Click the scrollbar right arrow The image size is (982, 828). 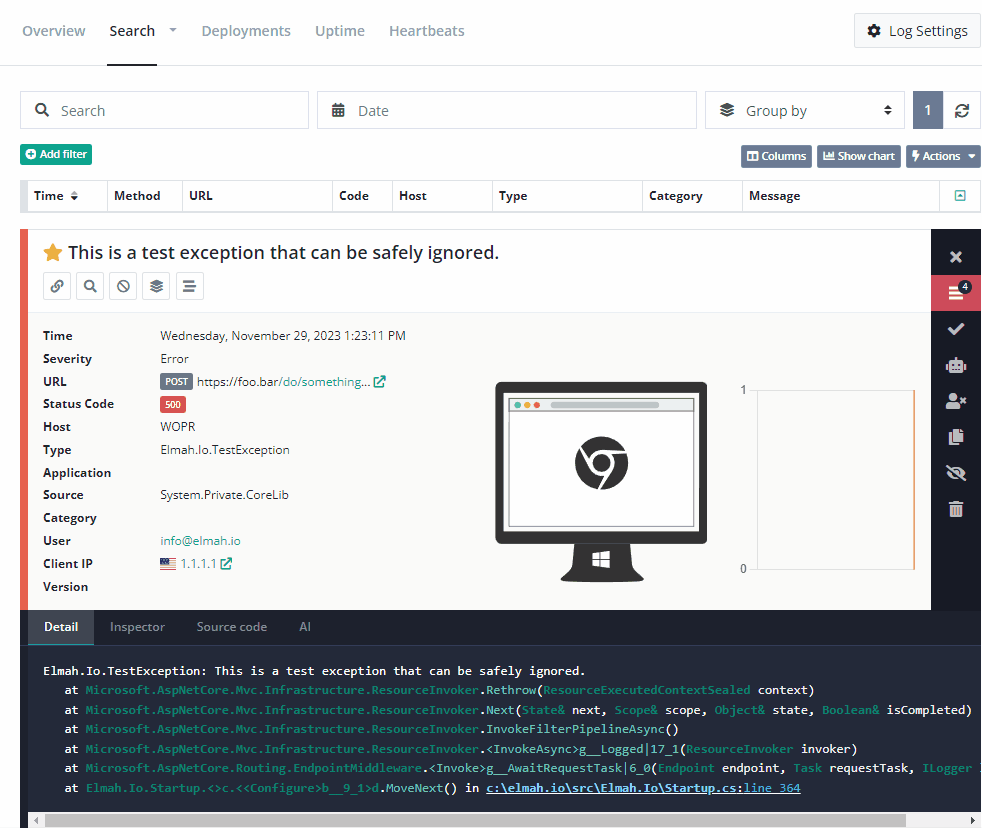(973, 820)
